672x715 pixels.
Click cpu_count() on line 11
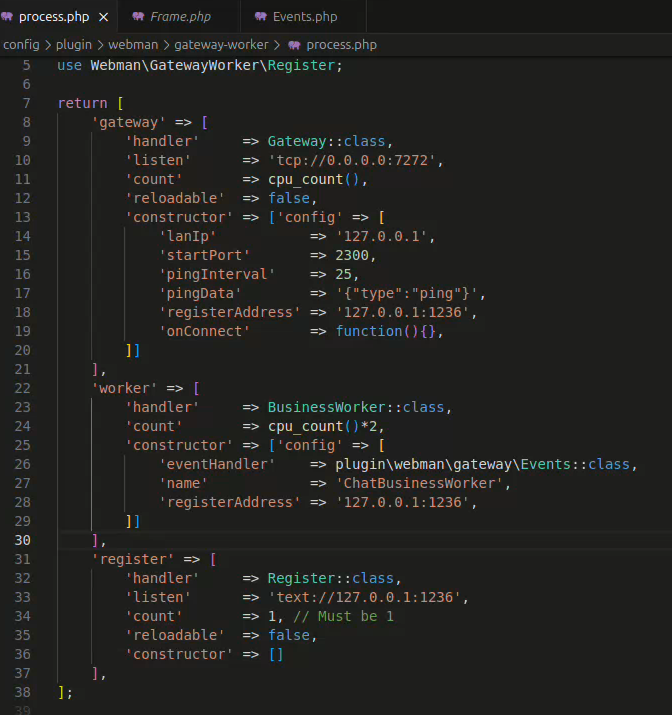314,179
